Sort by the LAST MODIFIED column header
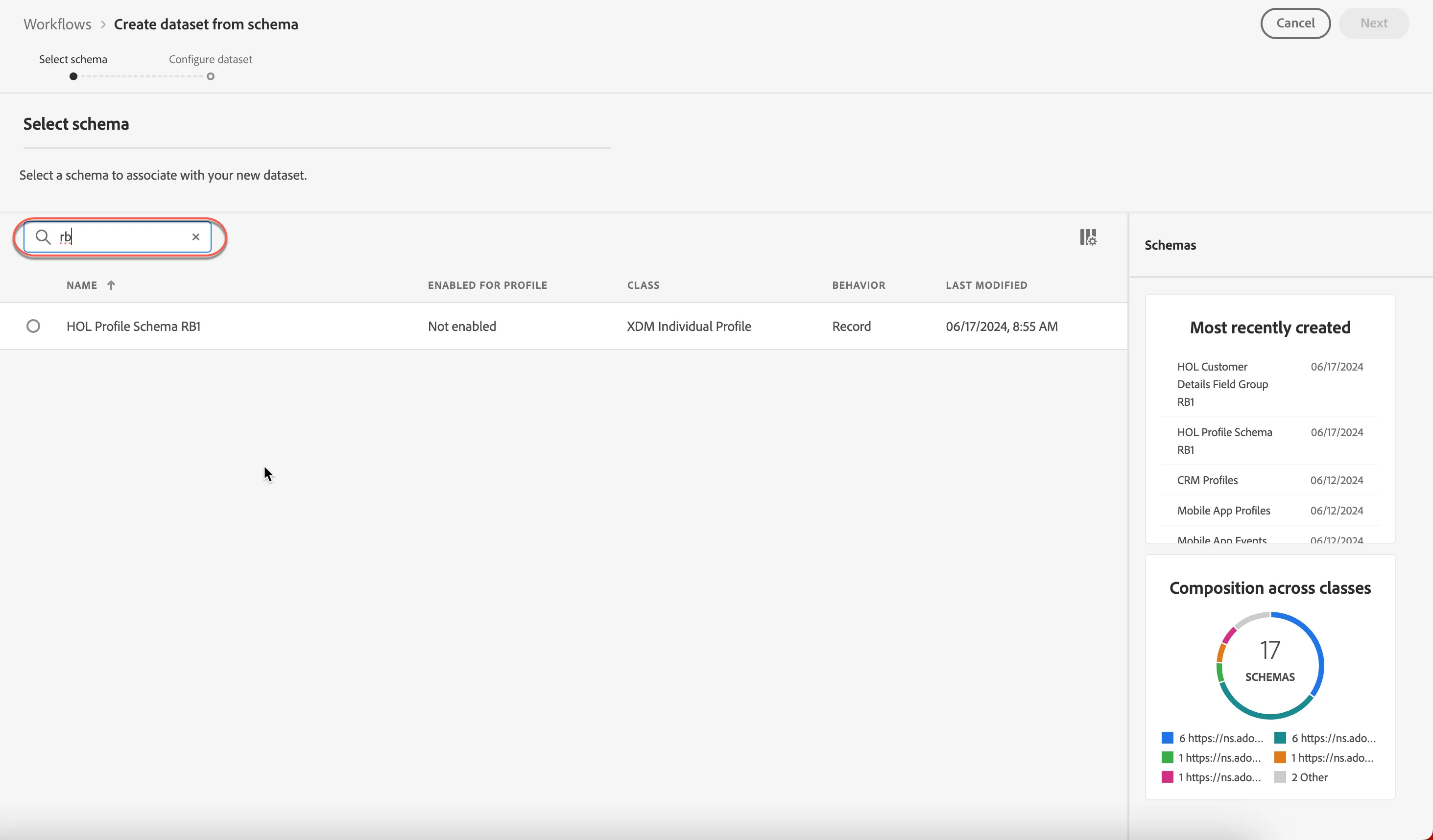Image resolution: width=1433 pixels, height=840 pixels. (x=986, y=285)
